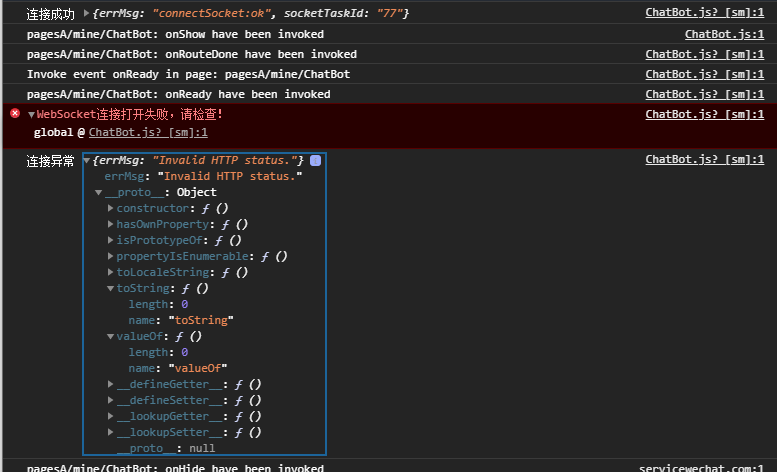Expand the __defineGetter__ entry
Image resolution: width=777 pixels, height=472 pixels.
coord(111,384)
